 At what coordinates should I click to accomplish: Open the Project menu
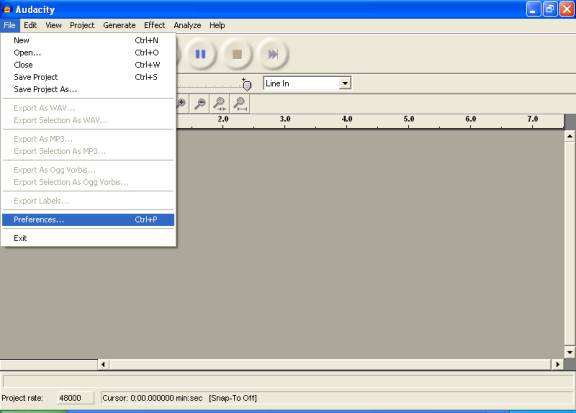click(x=82, y=25)
